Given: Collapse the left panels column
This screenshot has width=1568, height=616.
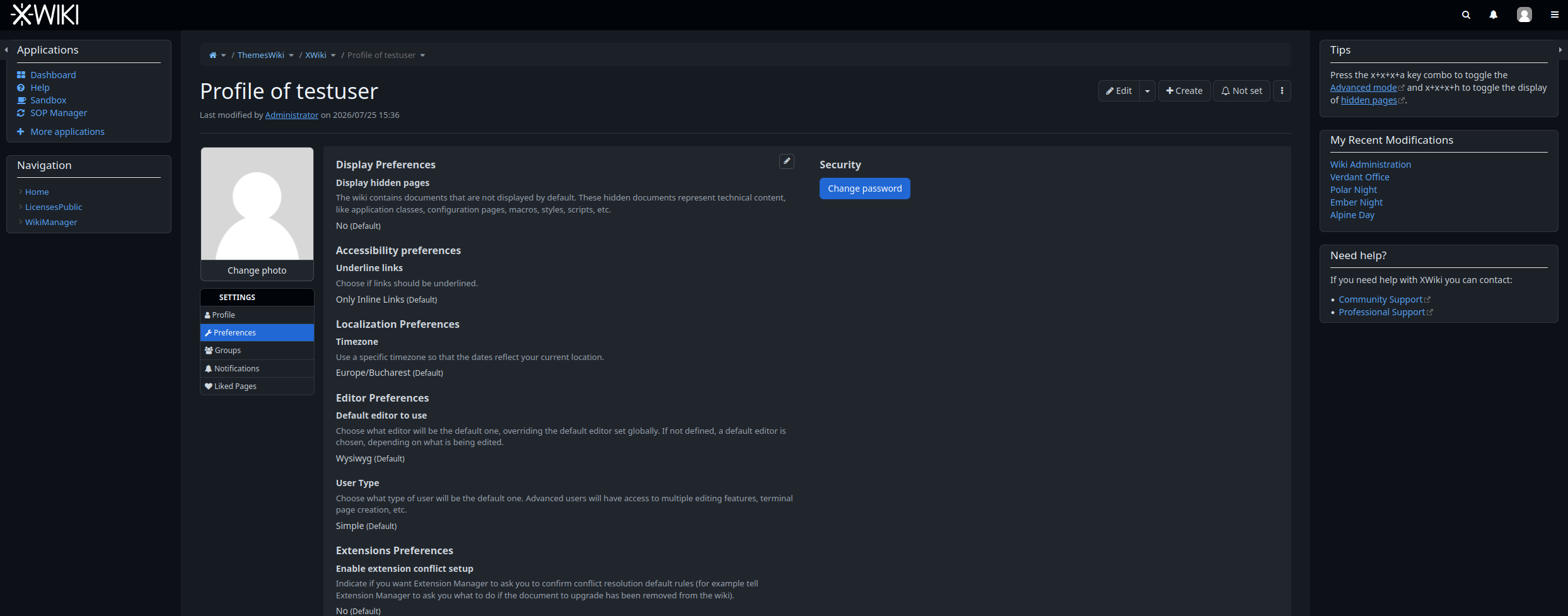Looking at the screenshot, I should 6,50.
